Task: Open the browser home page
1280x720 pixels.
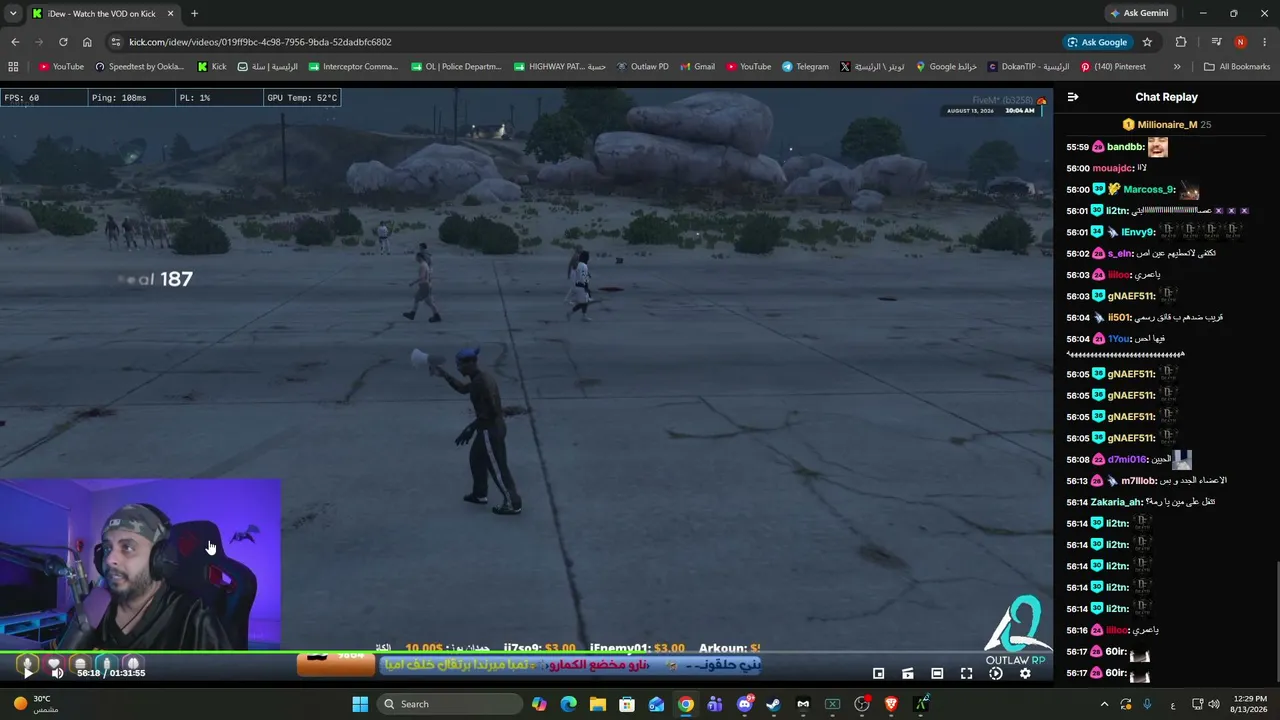Action: click(x=87, y=42)
